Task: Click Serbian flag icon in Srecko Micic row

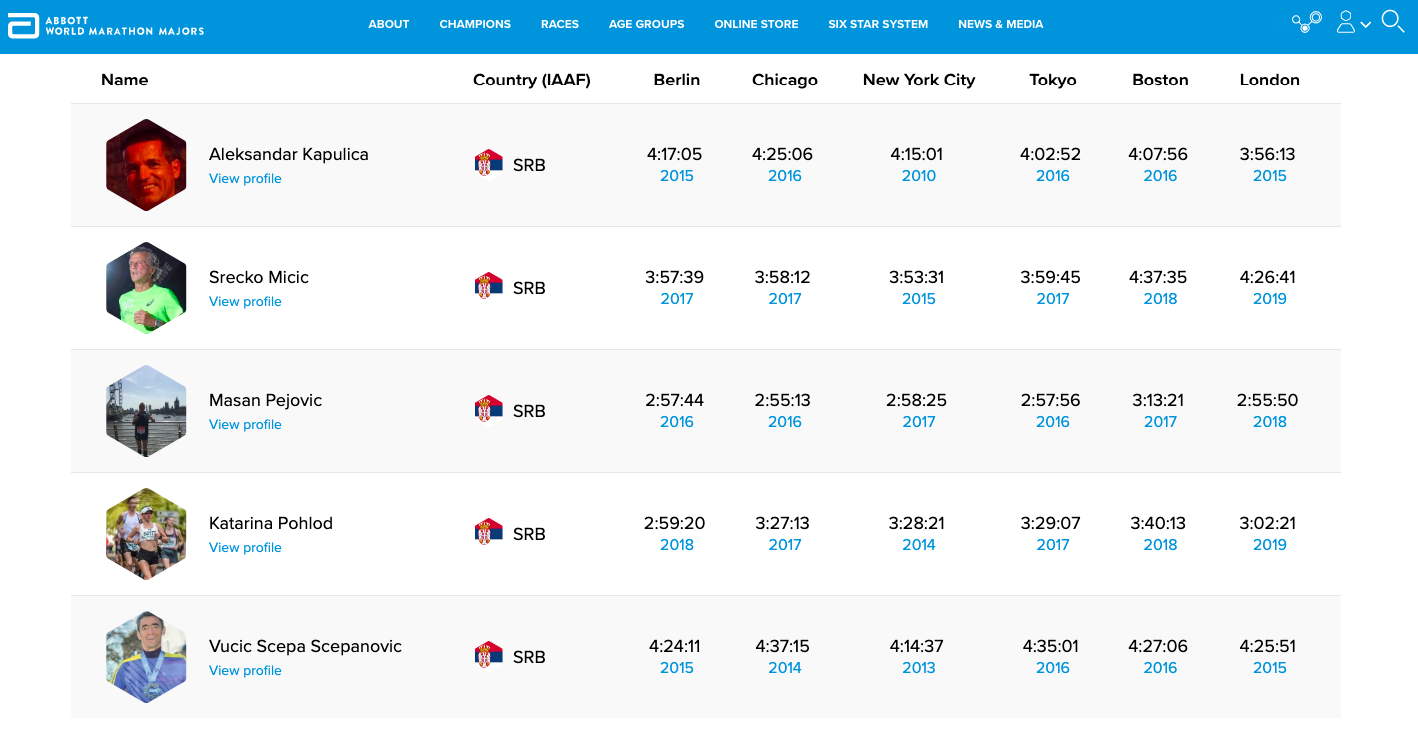Action: [488, 286]
